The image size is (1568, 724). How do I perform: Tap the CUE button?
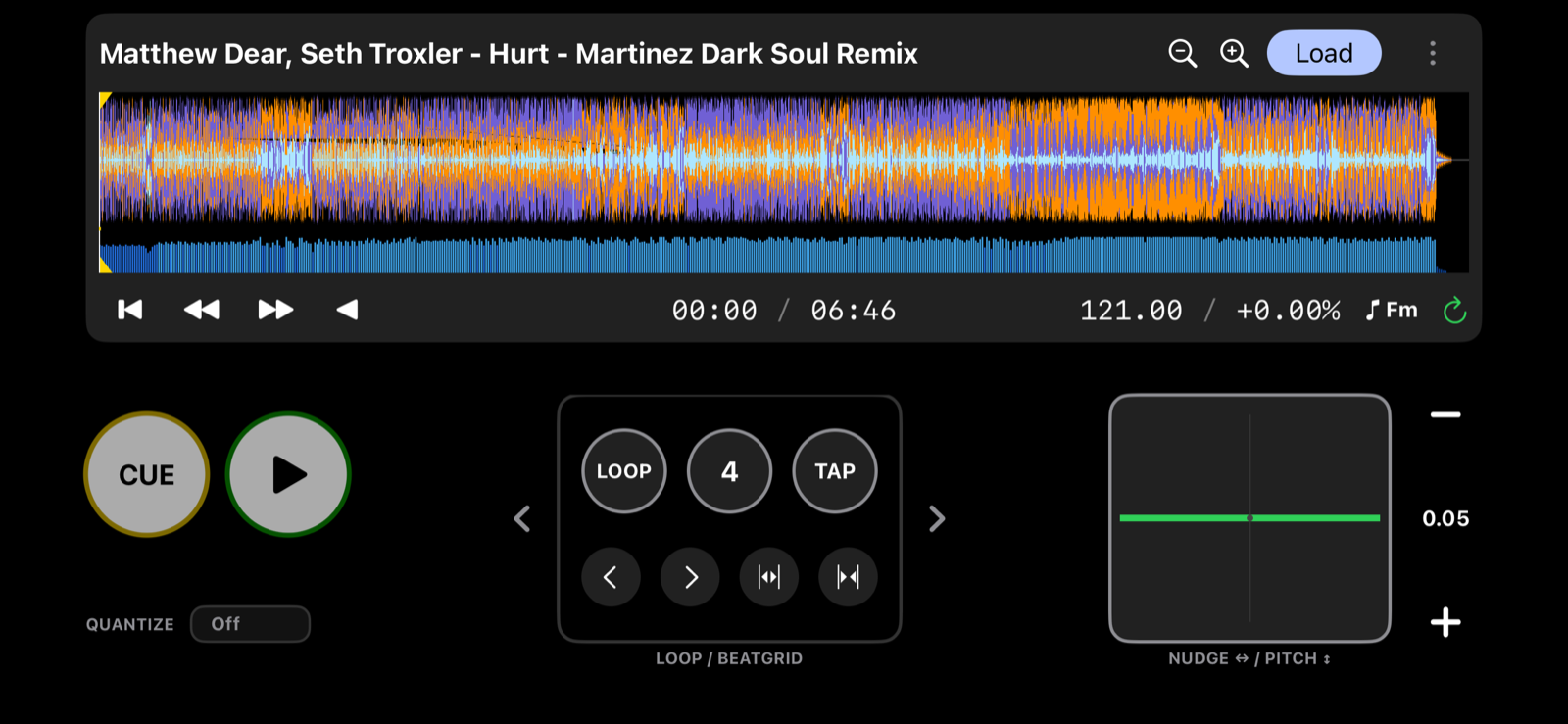click(147, 474)
